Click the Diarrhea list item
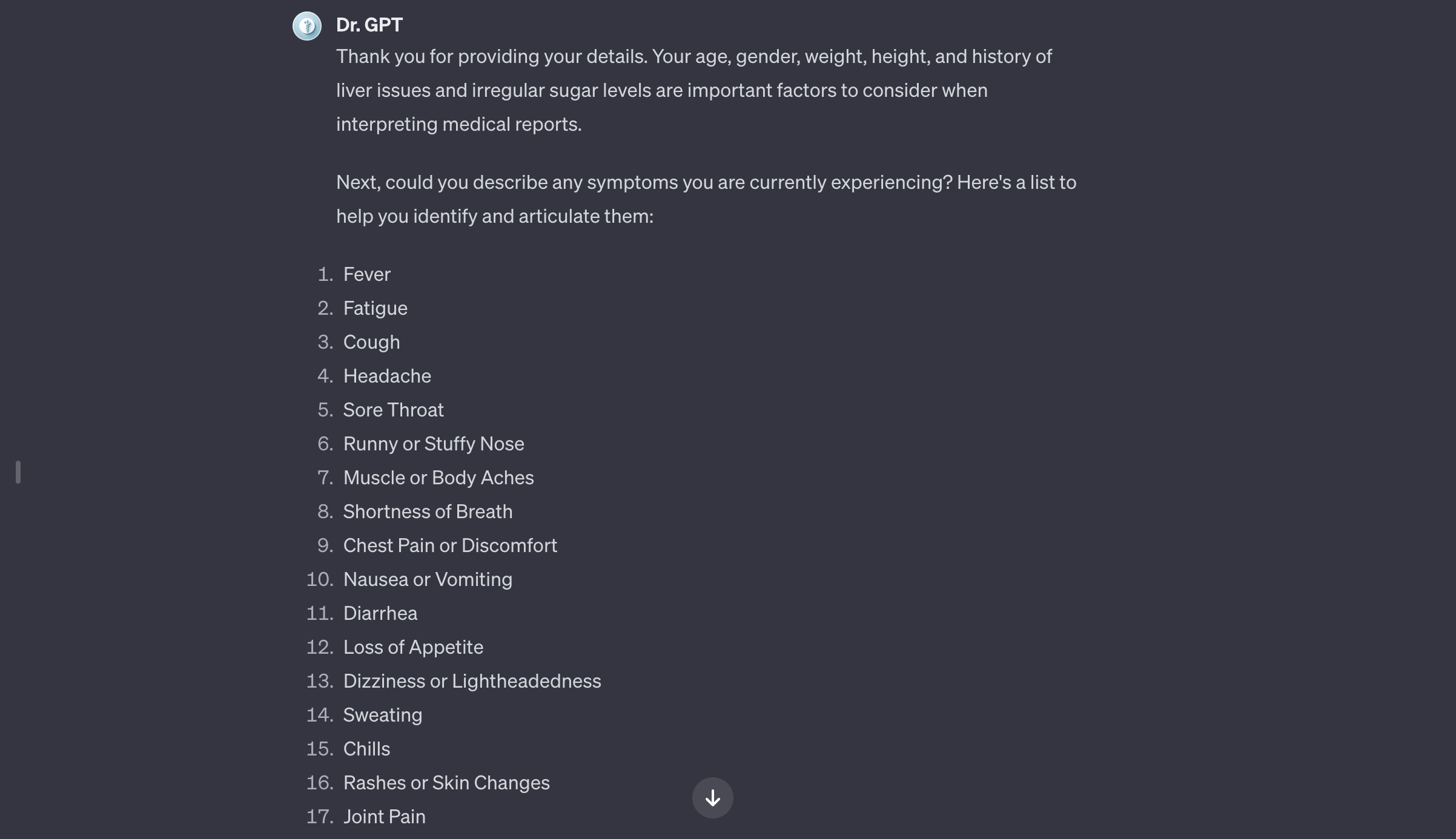Image resolution: width=1456 pixels, height=839 pixels. pos(380,613)
